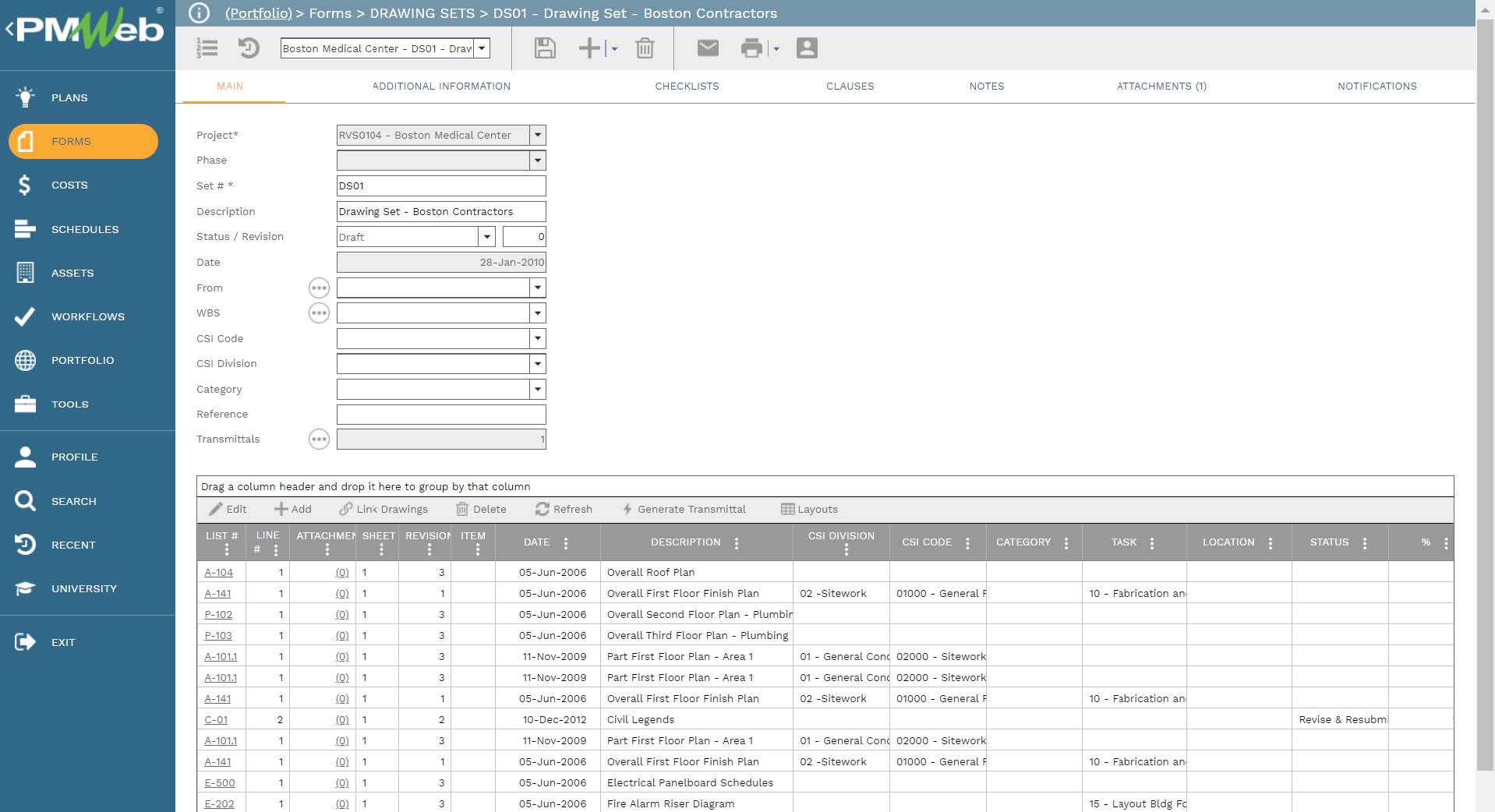Open the add-record dropdown arrow
The image size is (1495, 812).
point(614,48)
